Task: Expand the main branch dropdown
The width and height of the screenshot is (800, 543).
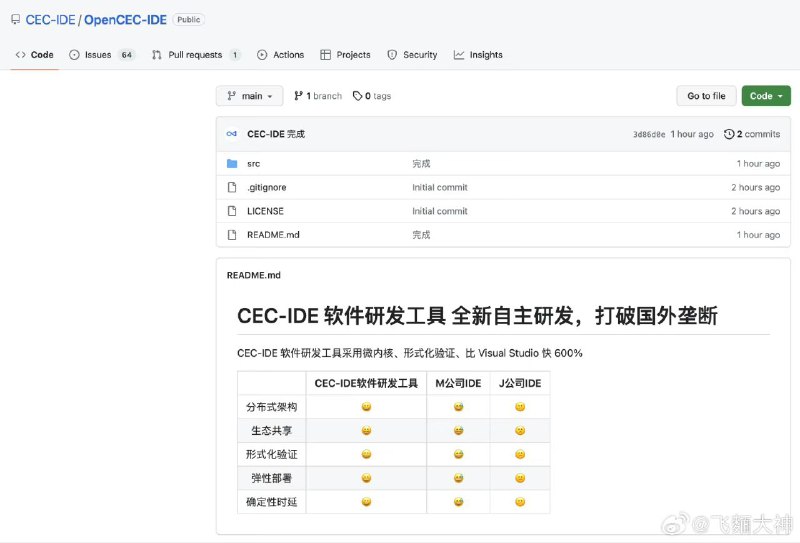Action: point(249,96)
